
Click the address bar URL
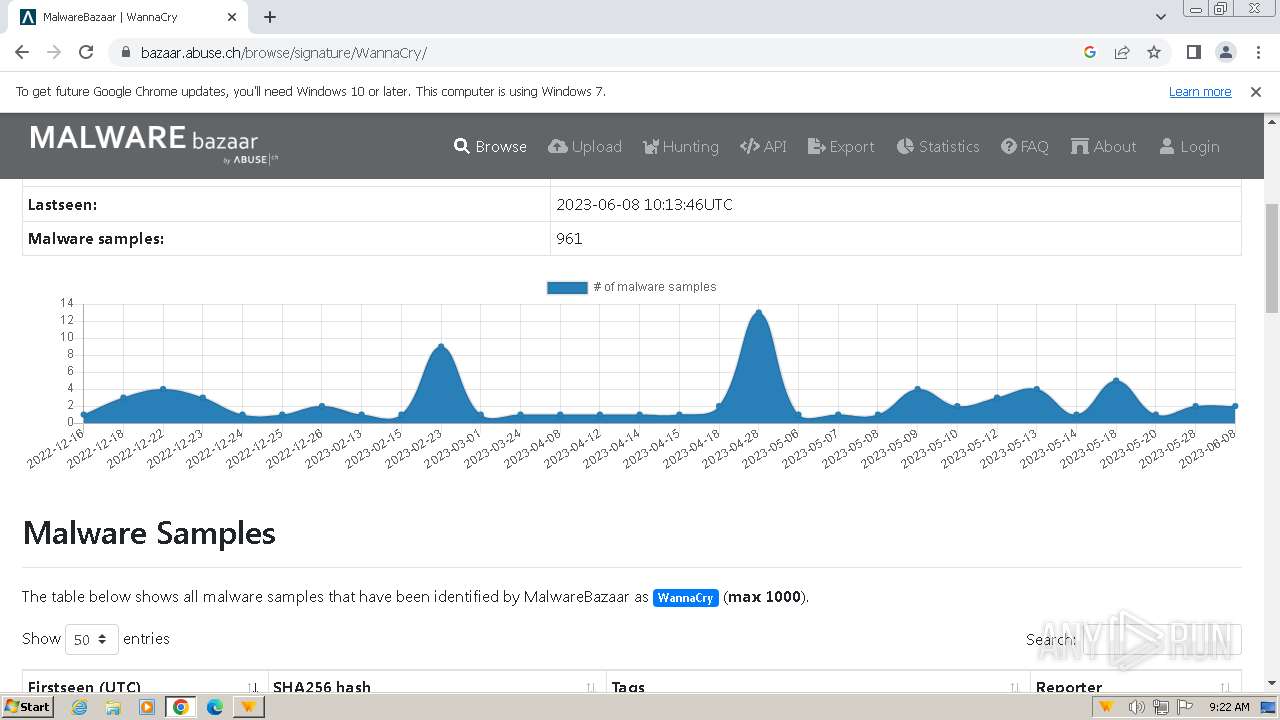point(284,53)
